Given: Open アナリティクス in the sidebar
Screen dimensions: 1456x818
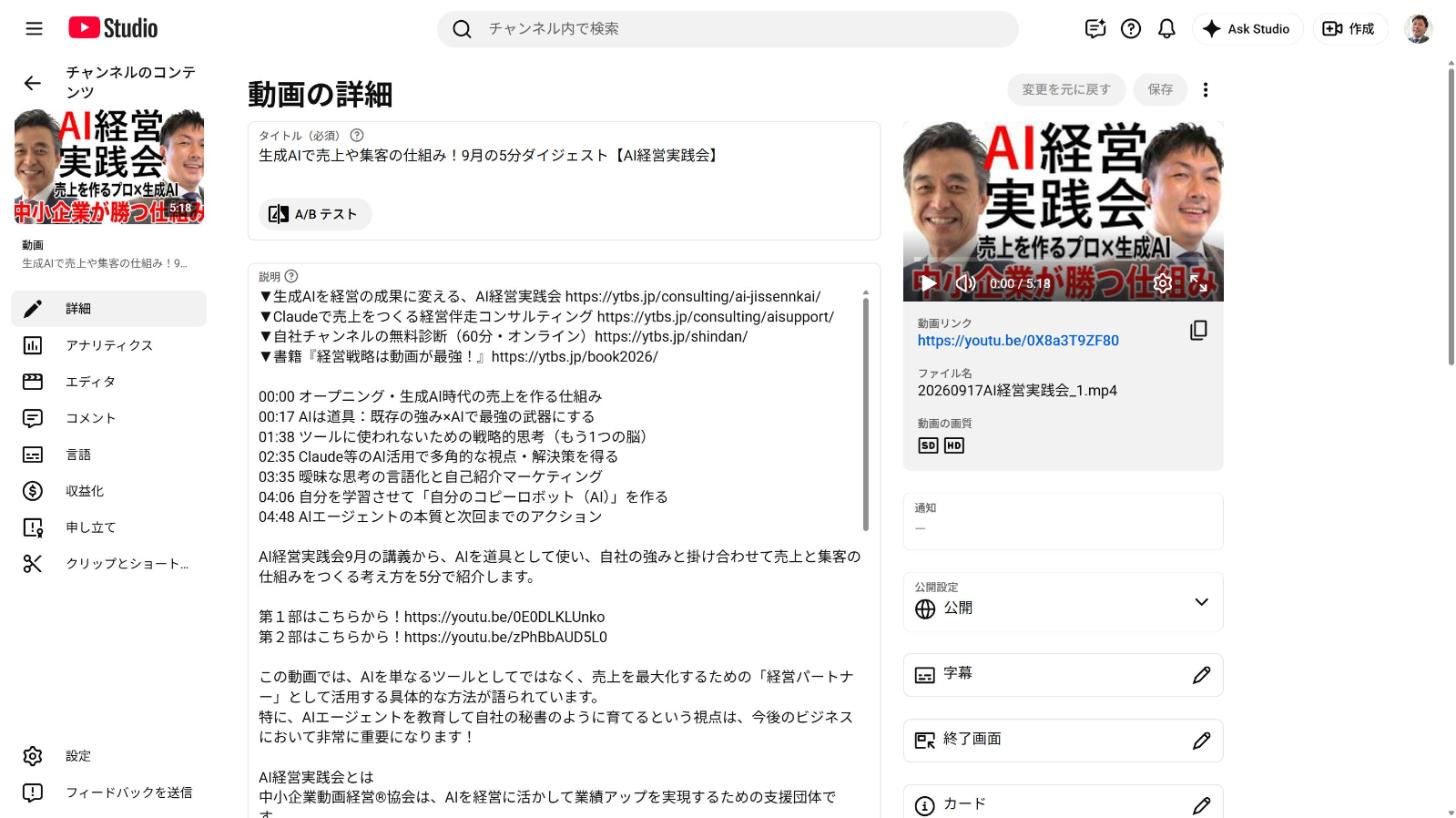Looking at the screenshot, I should (109, 345).
